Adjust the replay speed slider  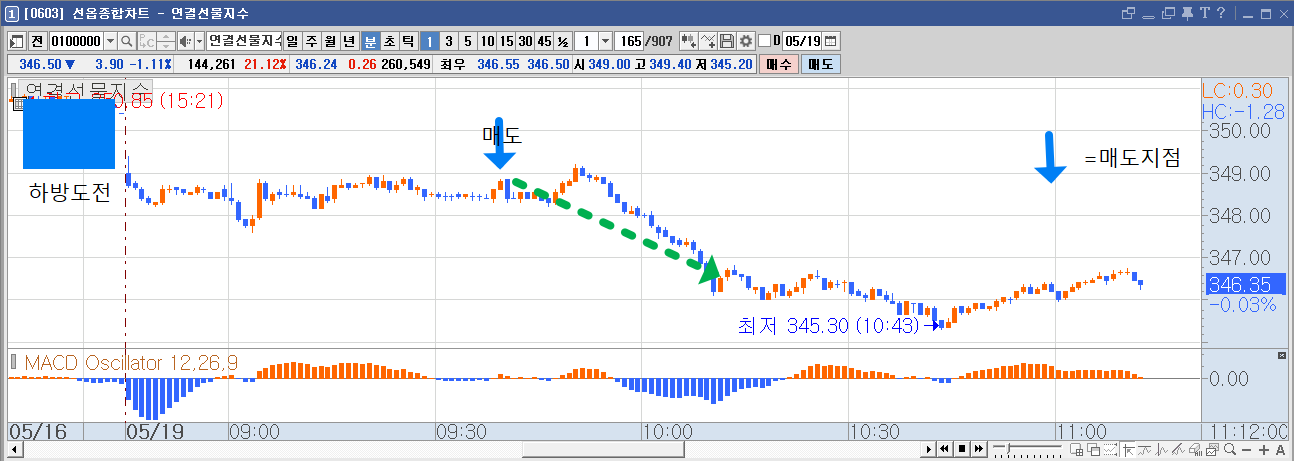[x=1007, y=449]
